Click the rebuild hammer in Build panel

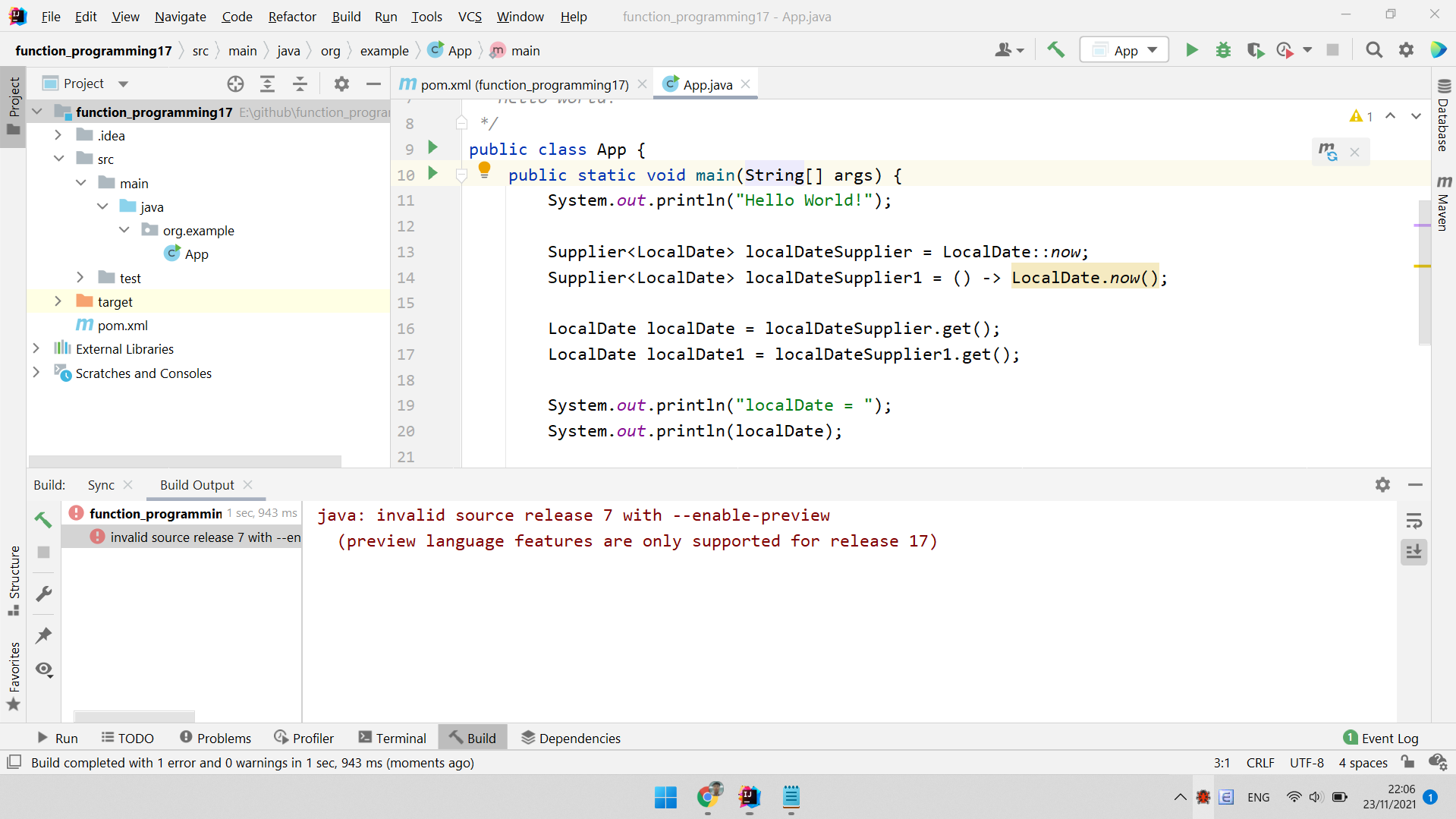click(43, 520)
